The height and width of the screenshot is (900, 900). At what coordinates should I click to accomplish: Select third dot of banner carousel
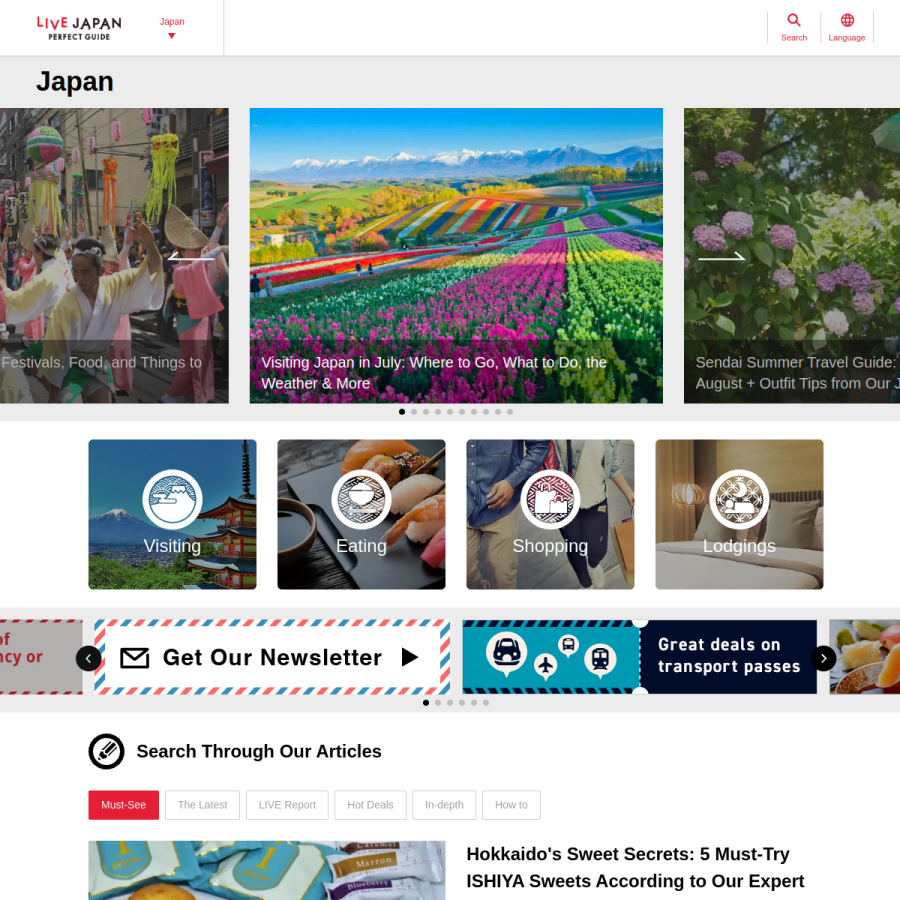450,703
